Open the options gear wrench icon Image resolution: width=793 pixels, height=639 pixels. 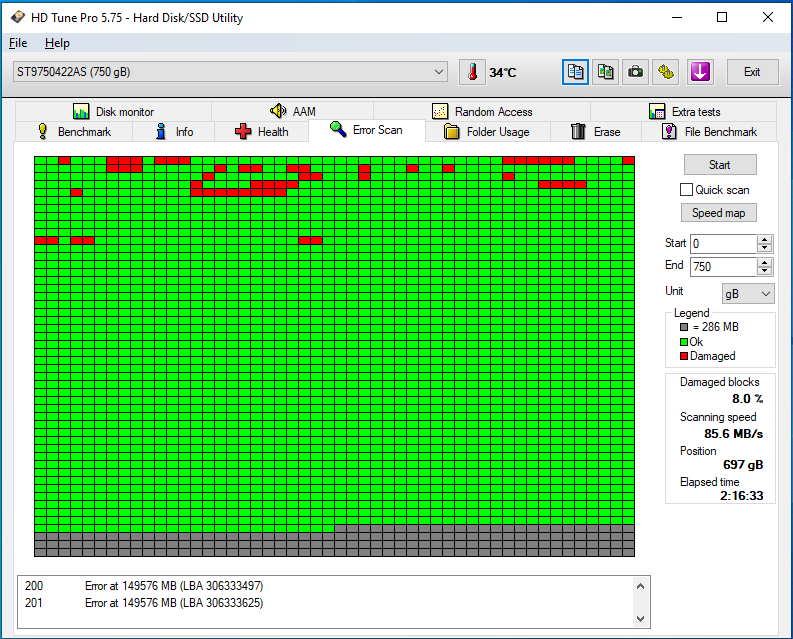click(x=666, y=72)
